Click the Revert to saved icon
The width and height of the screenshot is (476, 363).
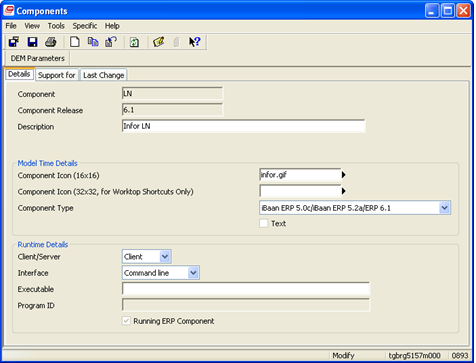tap(111, 42)
